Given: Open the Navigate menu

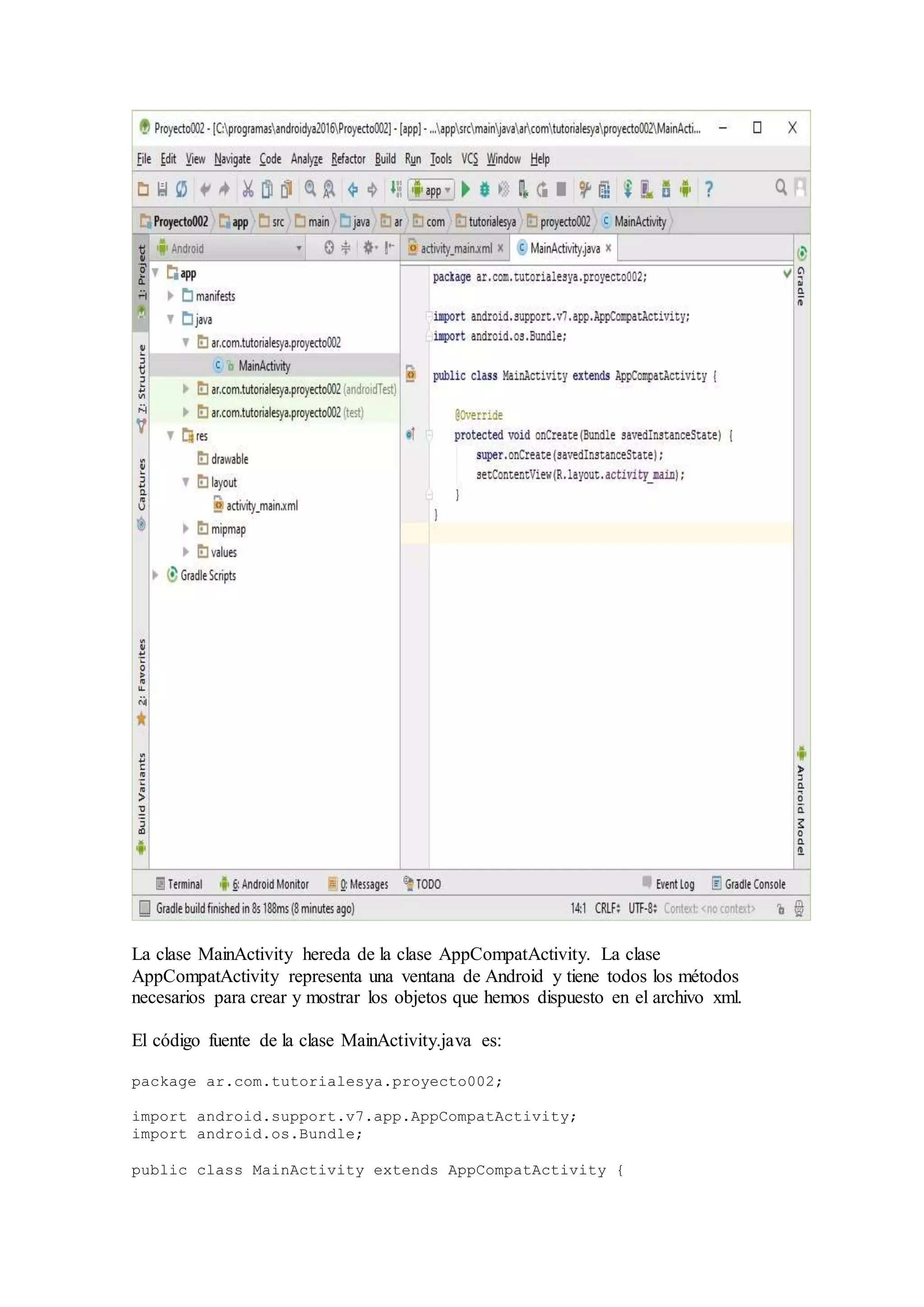Looking at the screenshot, I should (x=232, y=159).
